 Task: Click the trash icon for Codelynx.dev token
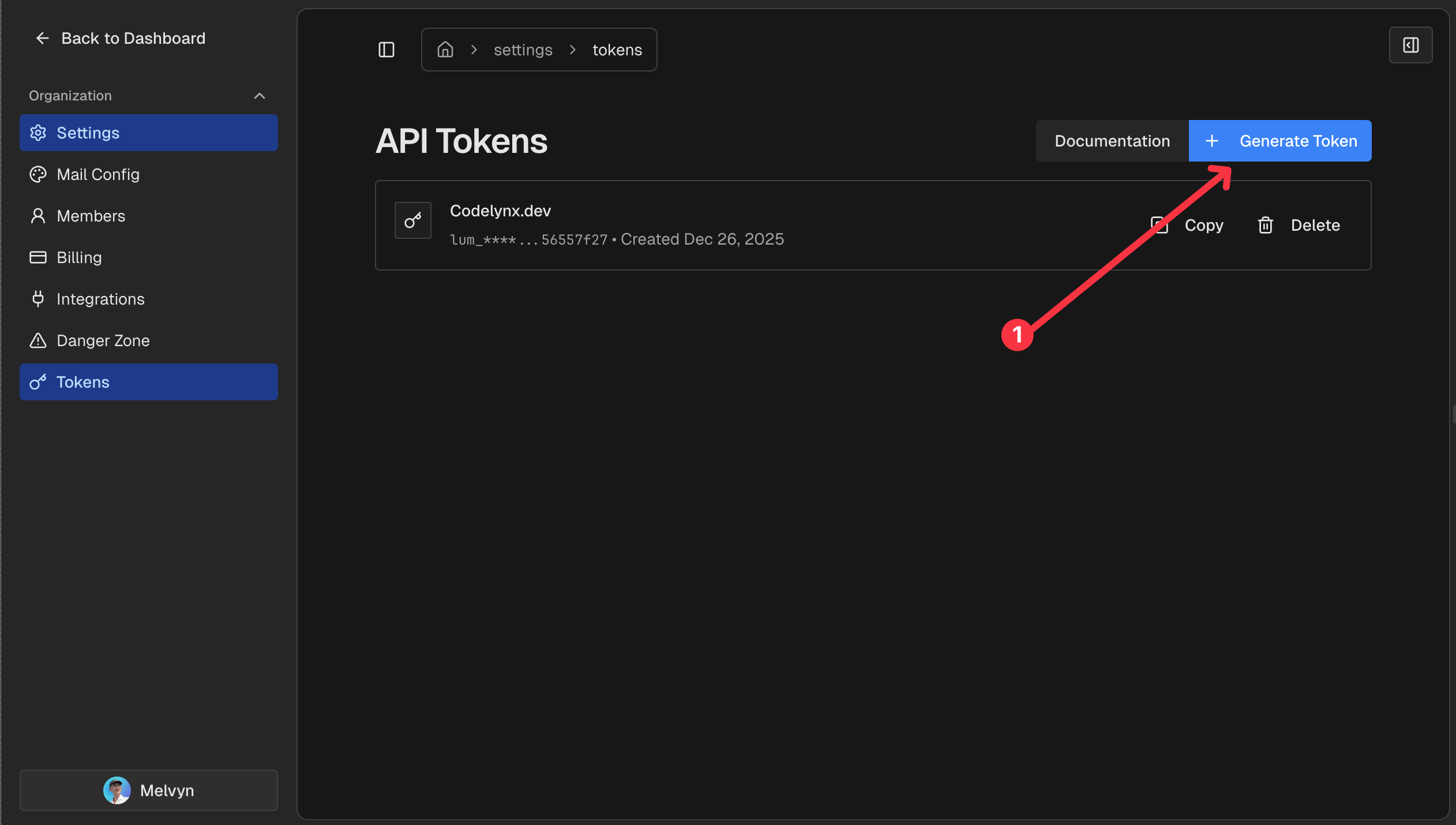[x=1265, y=226]
